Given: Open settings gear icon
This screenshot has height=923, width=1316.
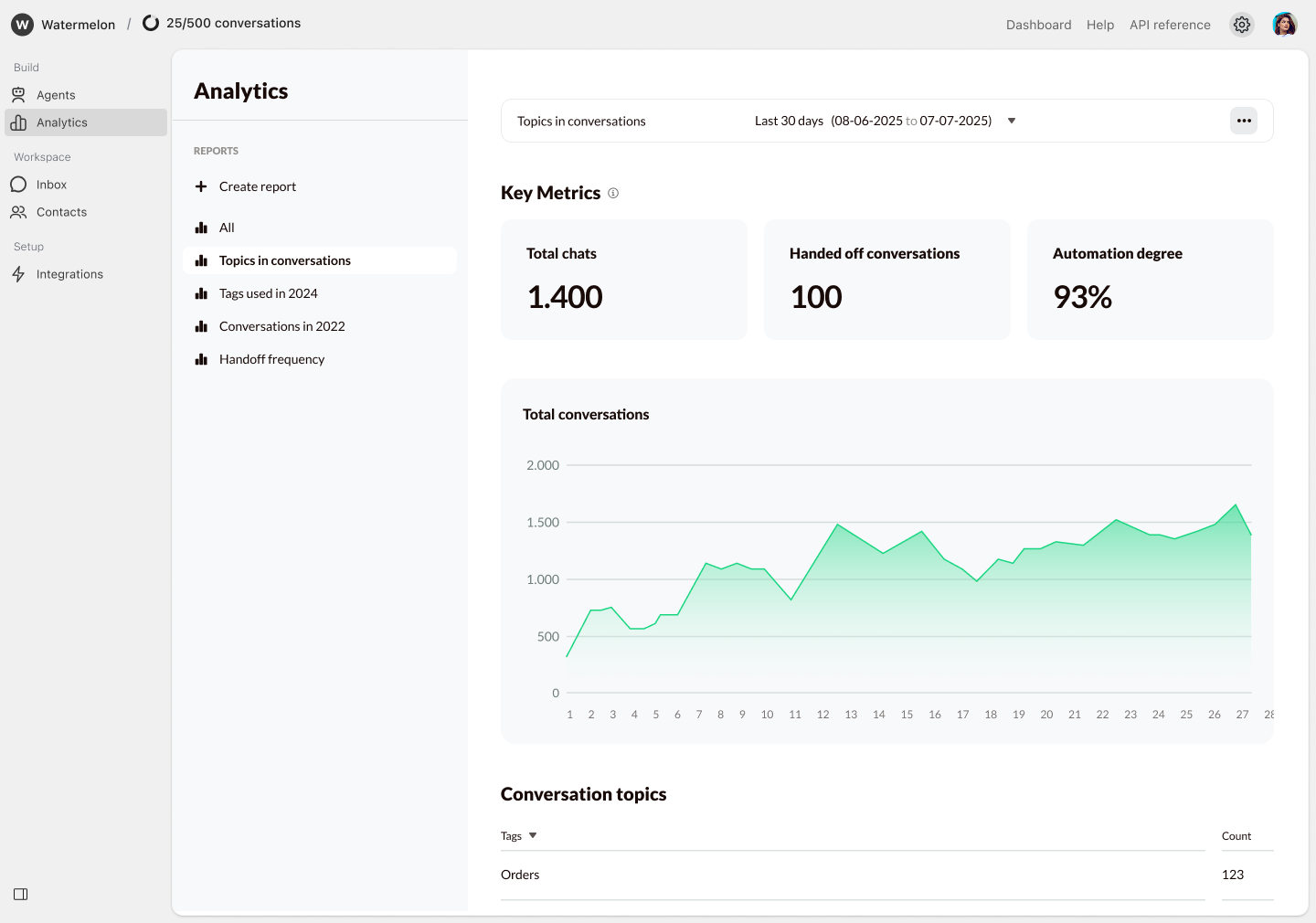Looking at the screenshot, I should point(1241,25).
